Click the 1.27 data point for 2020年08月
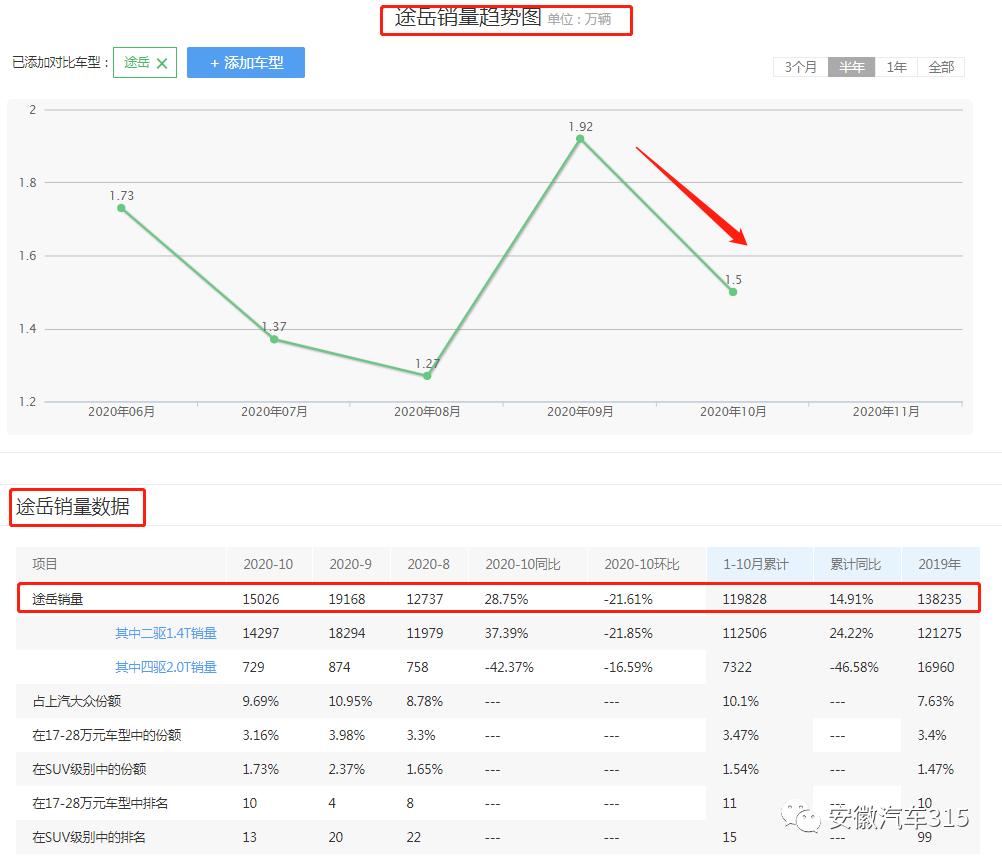1002x862 pixels. (x=427, y=376)
